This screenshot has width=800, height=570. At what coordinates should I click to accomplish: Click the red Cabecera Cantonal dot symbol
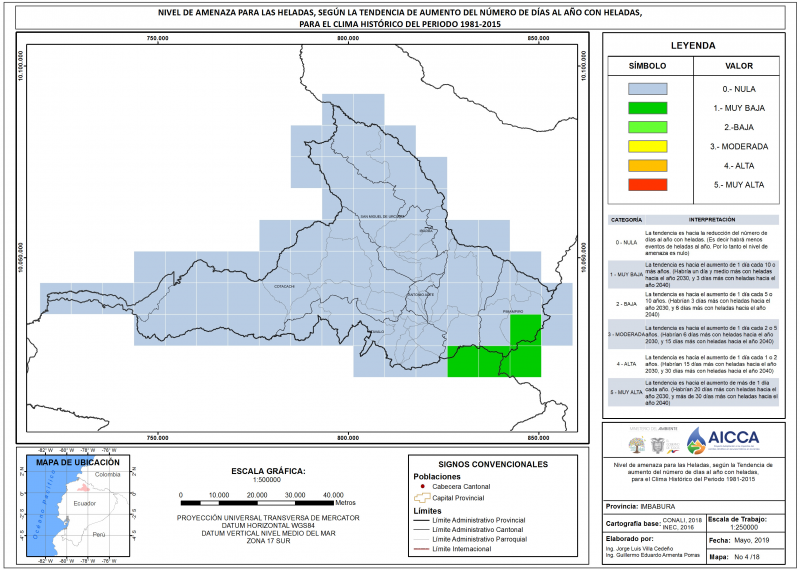click(422, 486)
